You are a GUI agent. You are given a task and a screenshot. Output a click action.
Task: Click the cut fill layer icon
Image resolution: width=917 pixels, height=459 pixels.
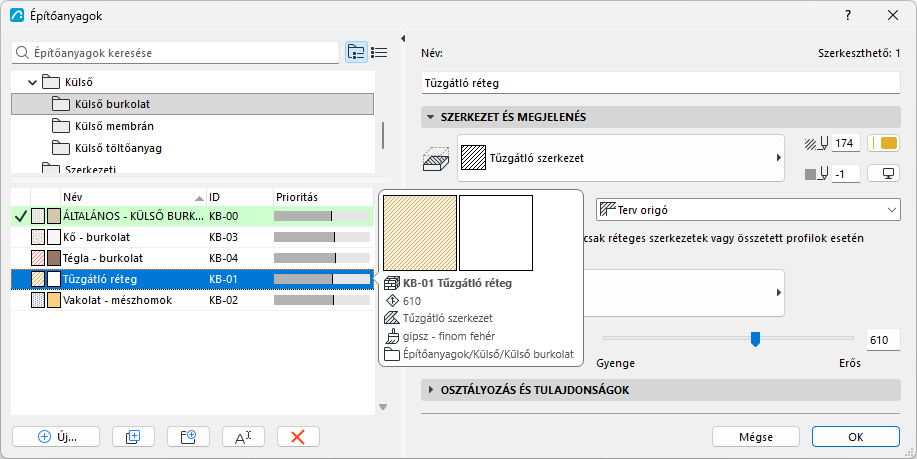(436, 158)
